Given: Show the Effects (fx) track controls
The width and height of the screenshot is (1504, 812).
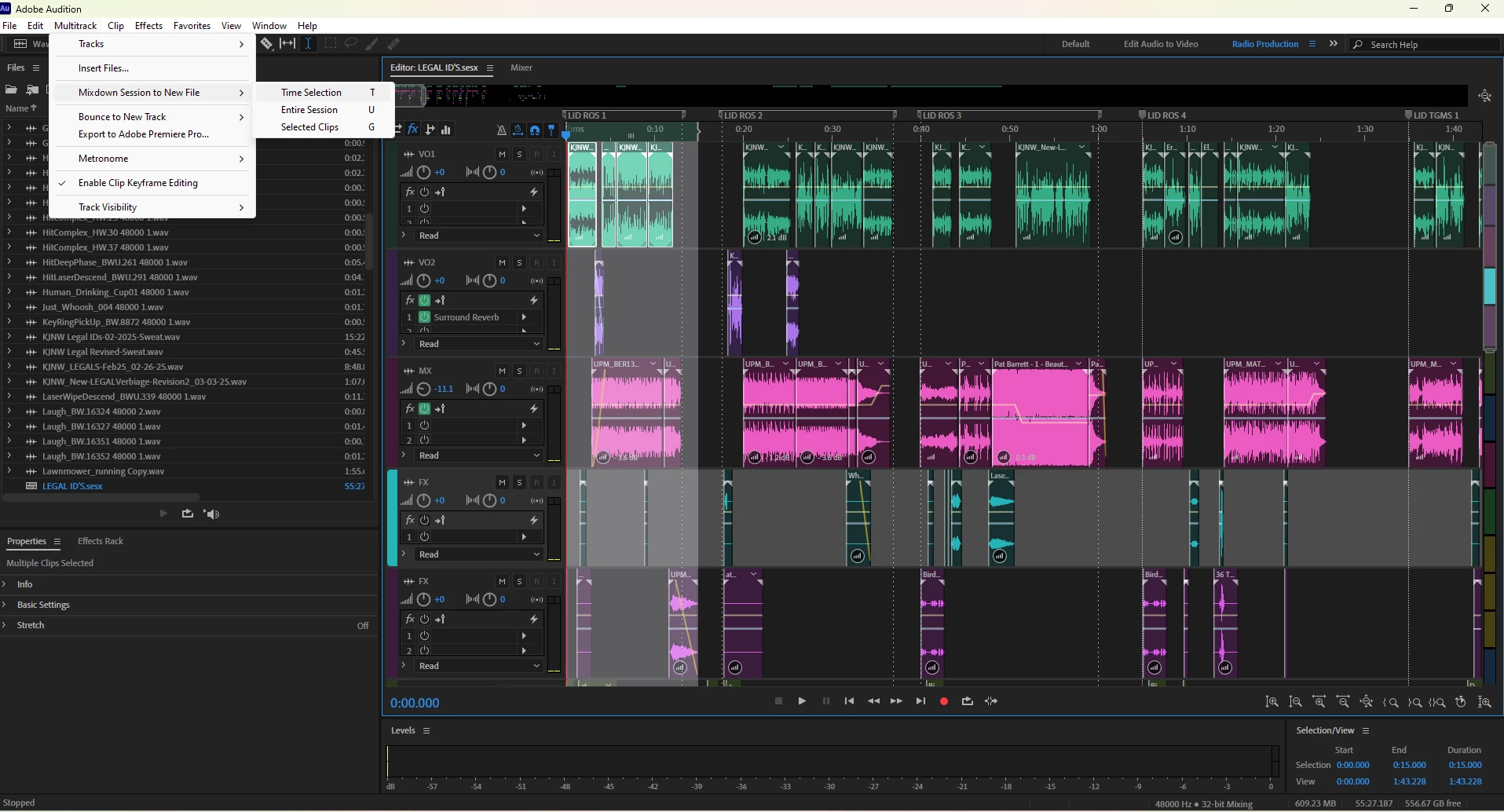Looking at the screenshot, I should [413, 130].
